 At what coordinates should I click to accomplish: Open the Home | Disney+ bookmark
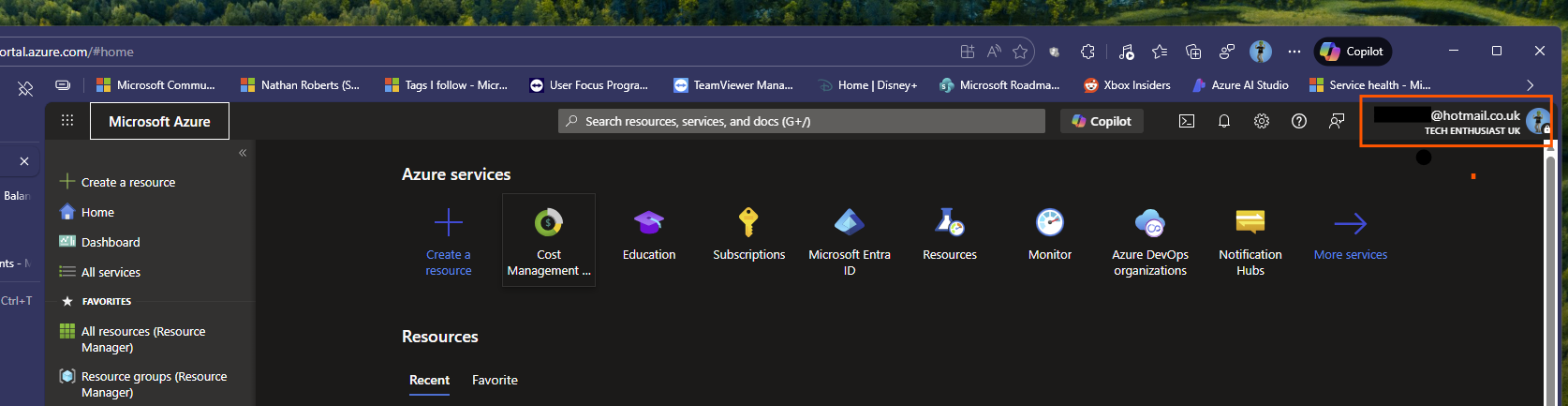pyautogui.click(x=867, y=84)
